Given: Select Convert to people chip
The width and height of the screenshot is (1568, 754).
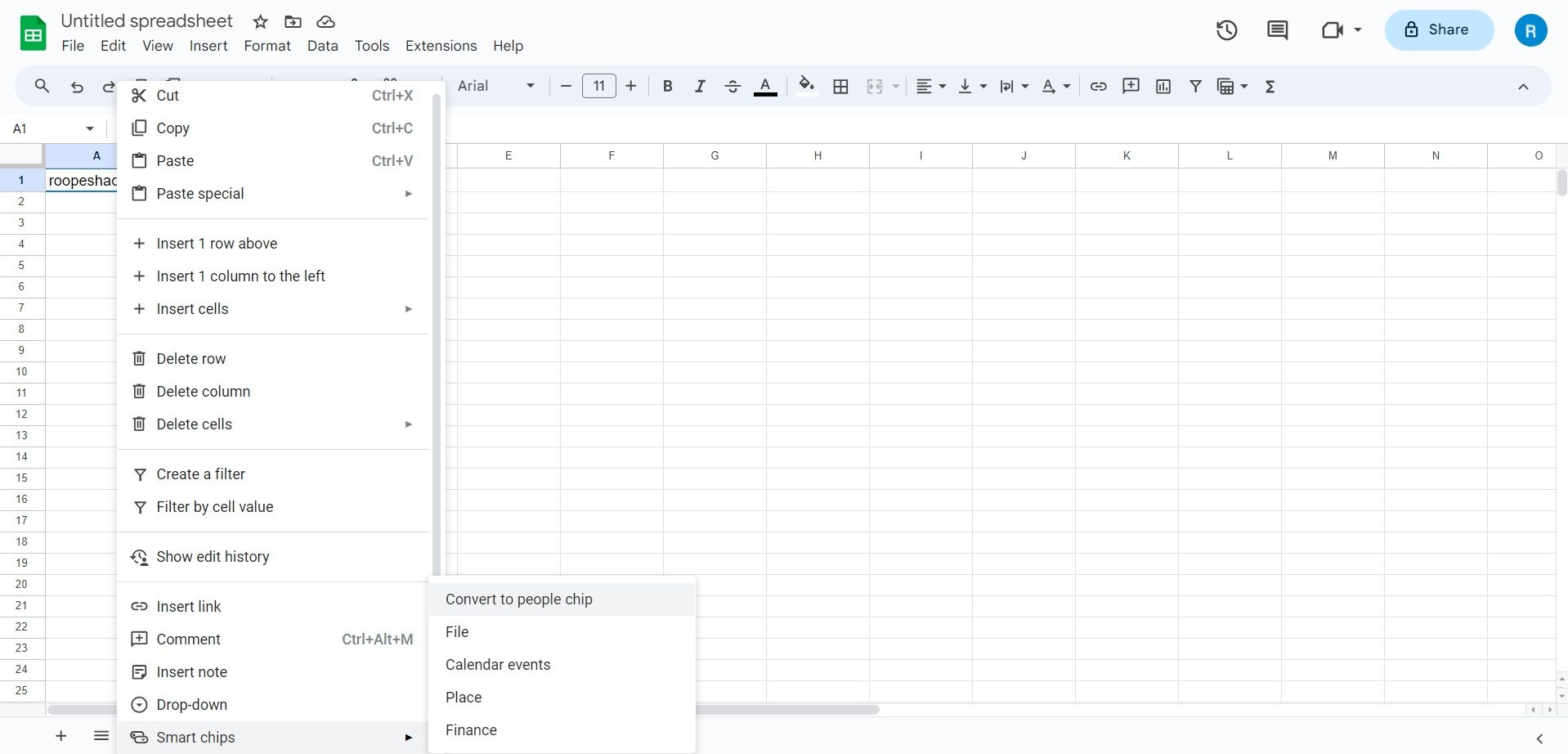Looking at the screenshot, I should pos(518,599).
